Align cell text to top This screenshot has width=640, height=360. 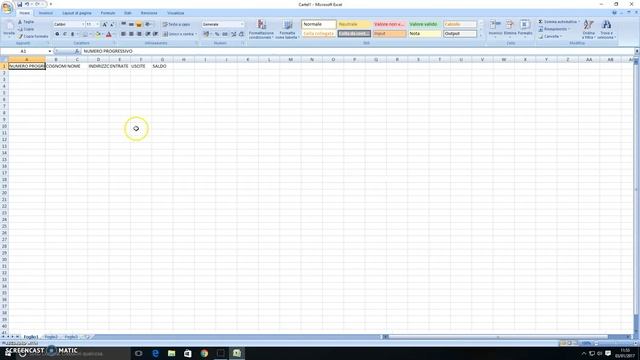click(123, 24)
